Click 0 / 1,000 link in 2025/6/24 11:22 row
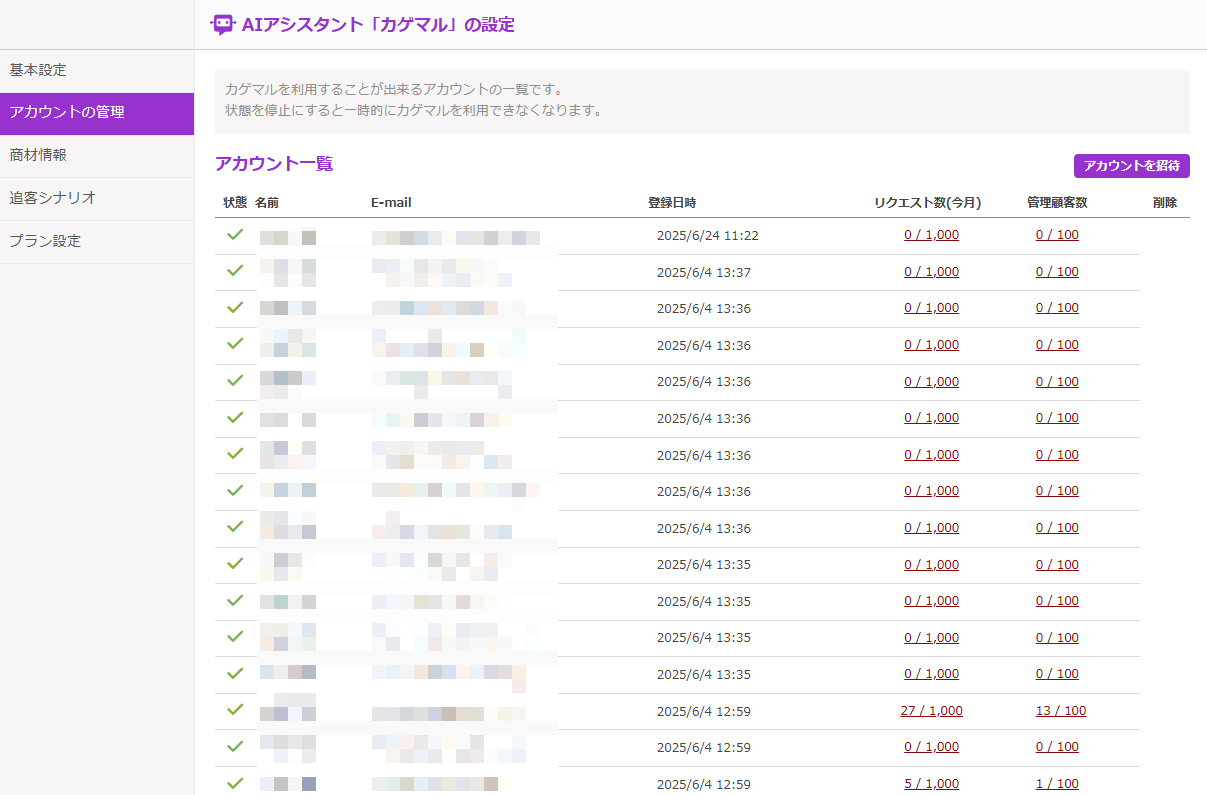Image resolution: width=1207 pixels, height=795 pixels. point(931,235)
